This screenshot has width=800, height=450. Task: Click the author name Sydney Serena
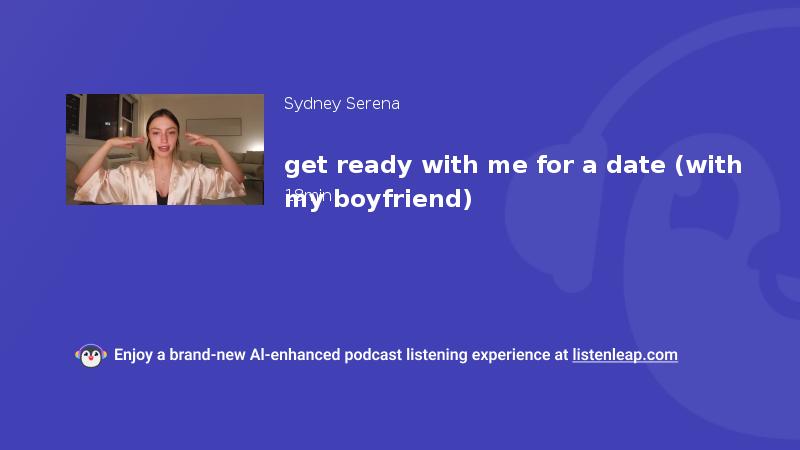[341, 104]
